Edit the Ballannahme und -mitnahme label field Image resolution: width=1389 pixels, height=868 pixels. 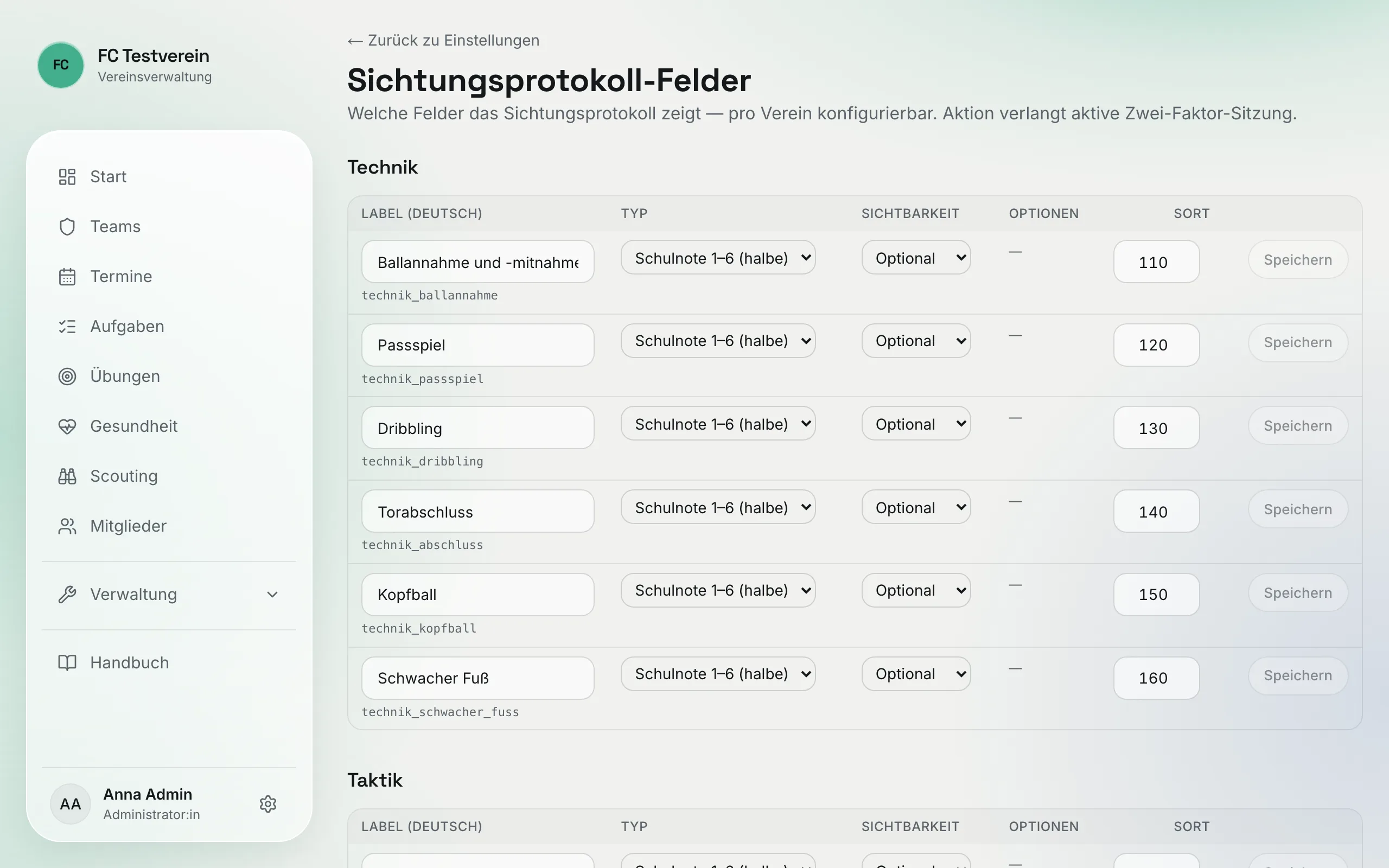coord(477,262)
